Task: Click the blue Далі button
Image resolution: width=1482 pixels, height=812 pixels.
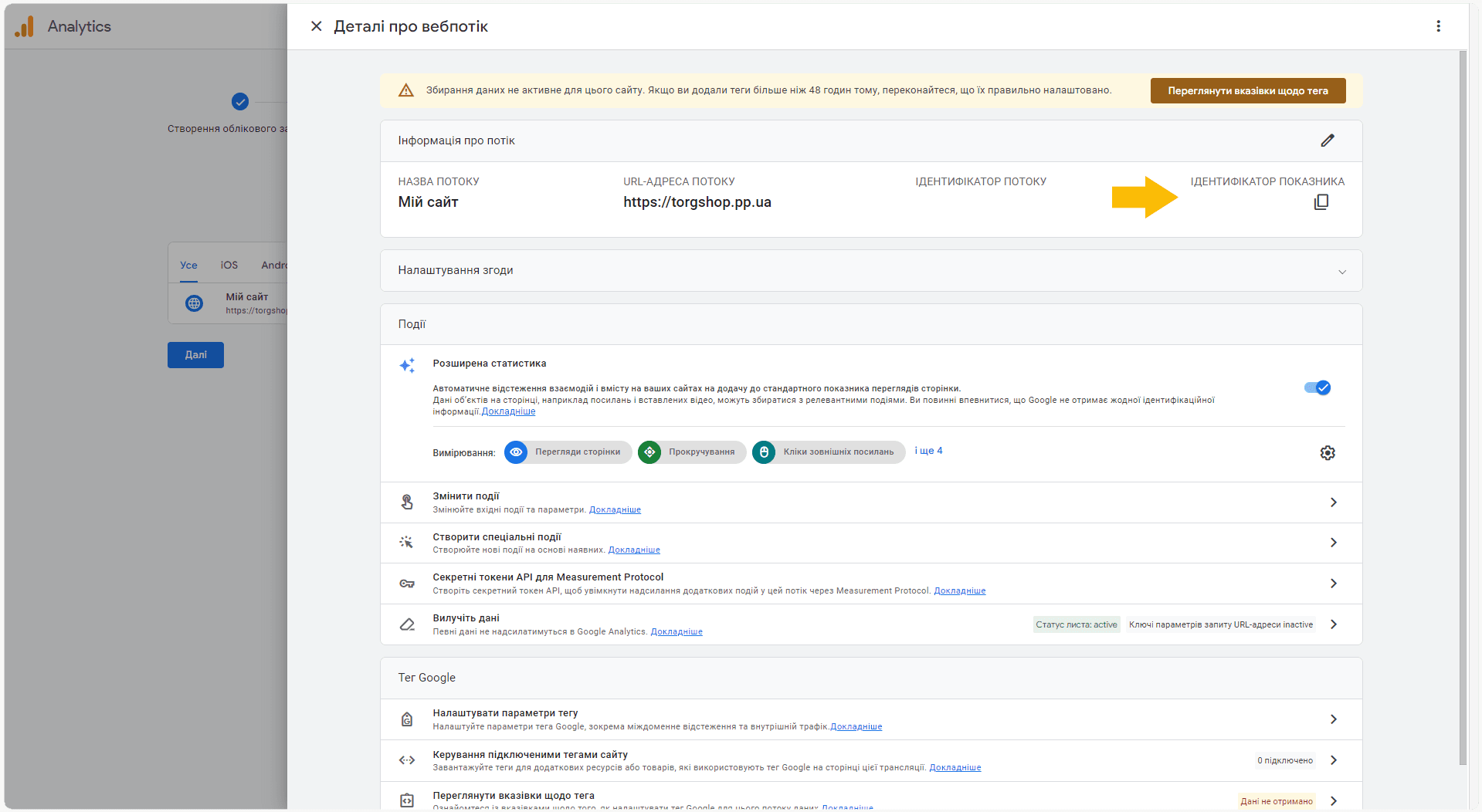Action: (x=195, y=355)
